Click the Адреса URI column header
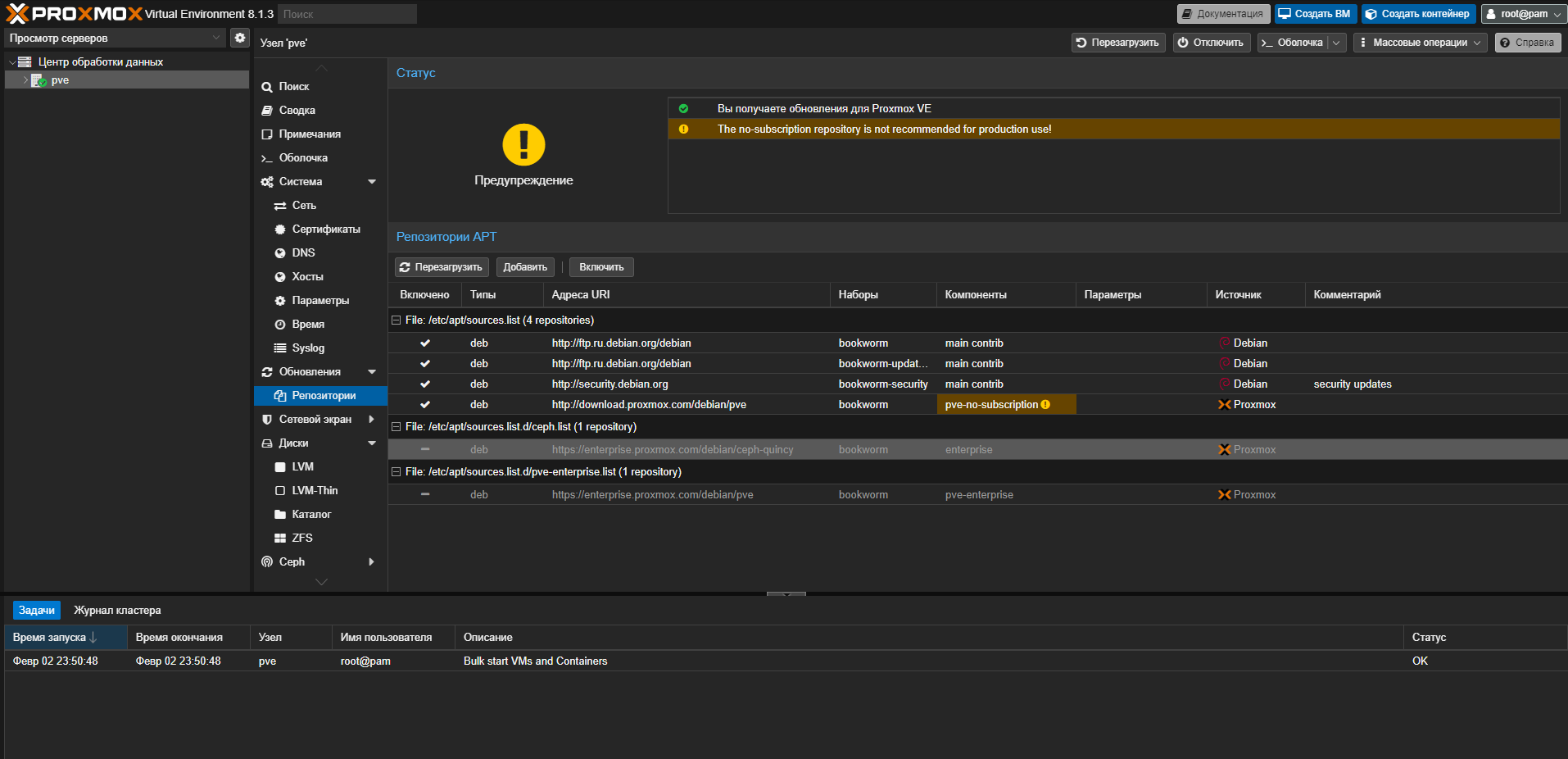This screenshot has height=759, width=1568. [x=687, y=295]
